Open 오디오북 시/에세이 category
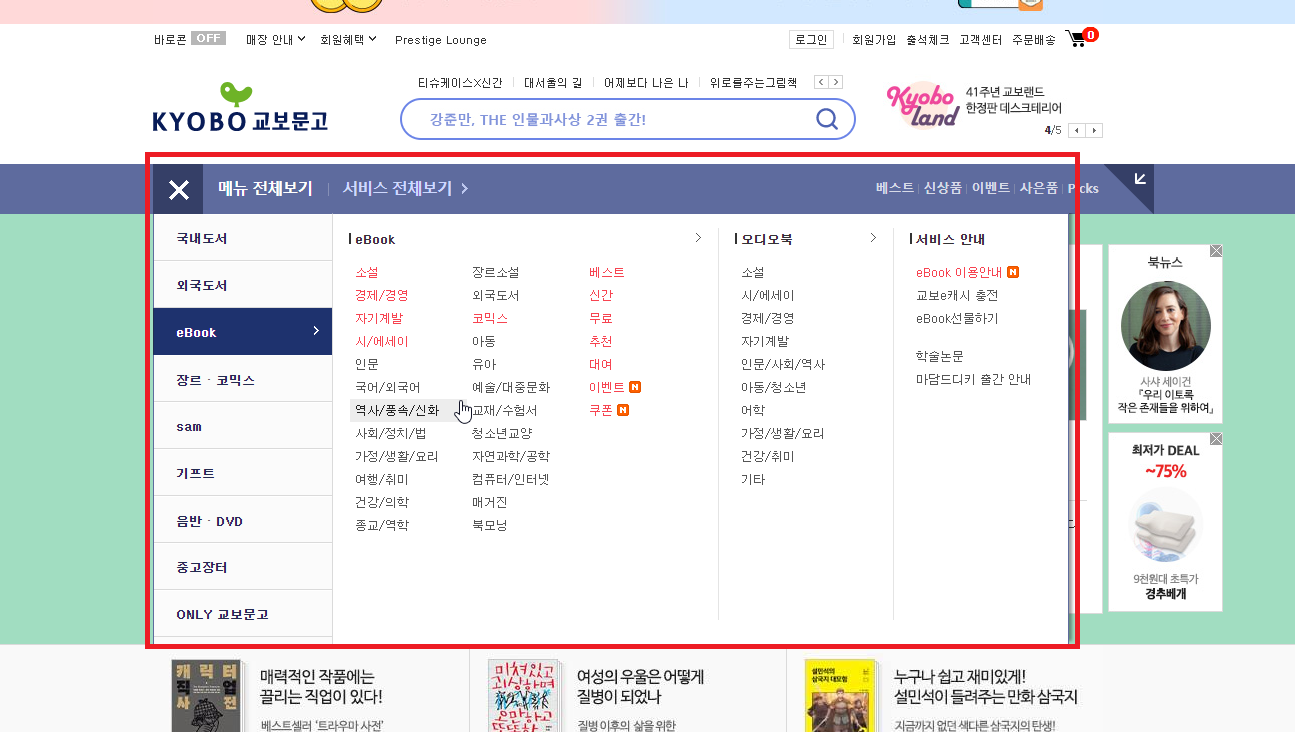 click(x=768, y=295)
